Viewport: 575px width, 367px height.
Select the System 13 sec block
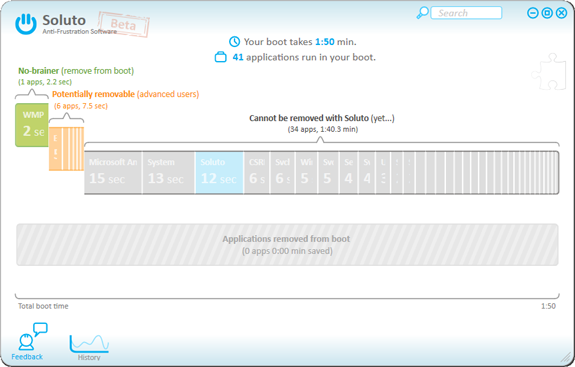tap(168, 172)
